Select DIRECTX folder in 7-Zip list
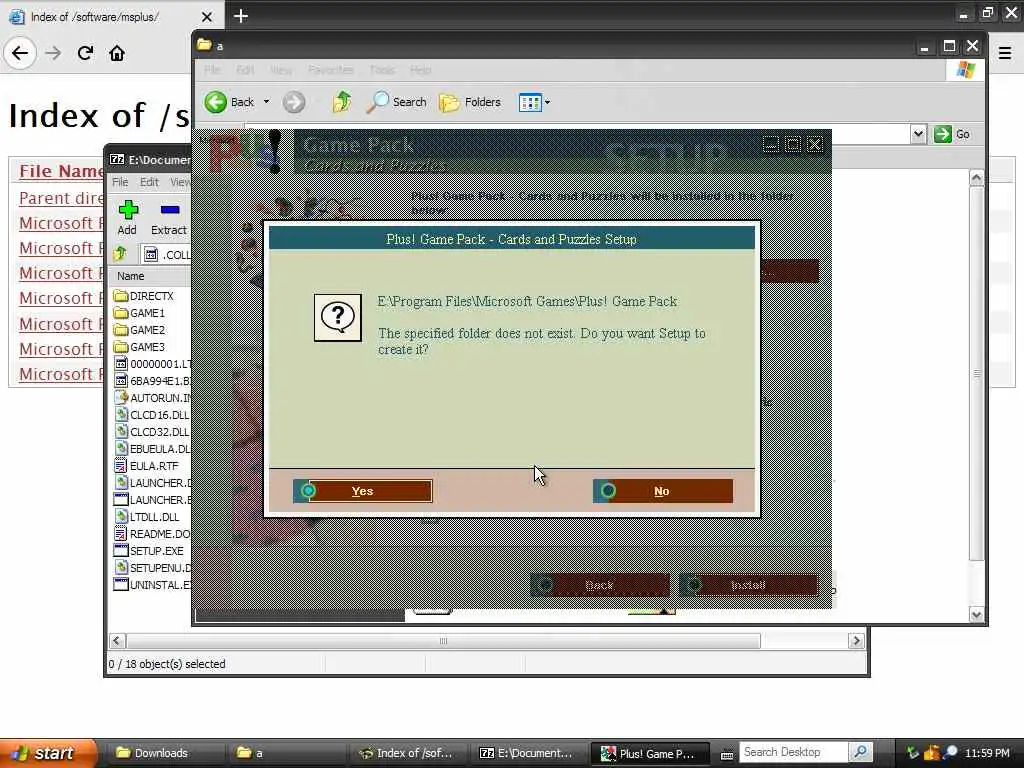Image resolution: width=1024 pixels, height=768 pixels. [x=144, y=296]
